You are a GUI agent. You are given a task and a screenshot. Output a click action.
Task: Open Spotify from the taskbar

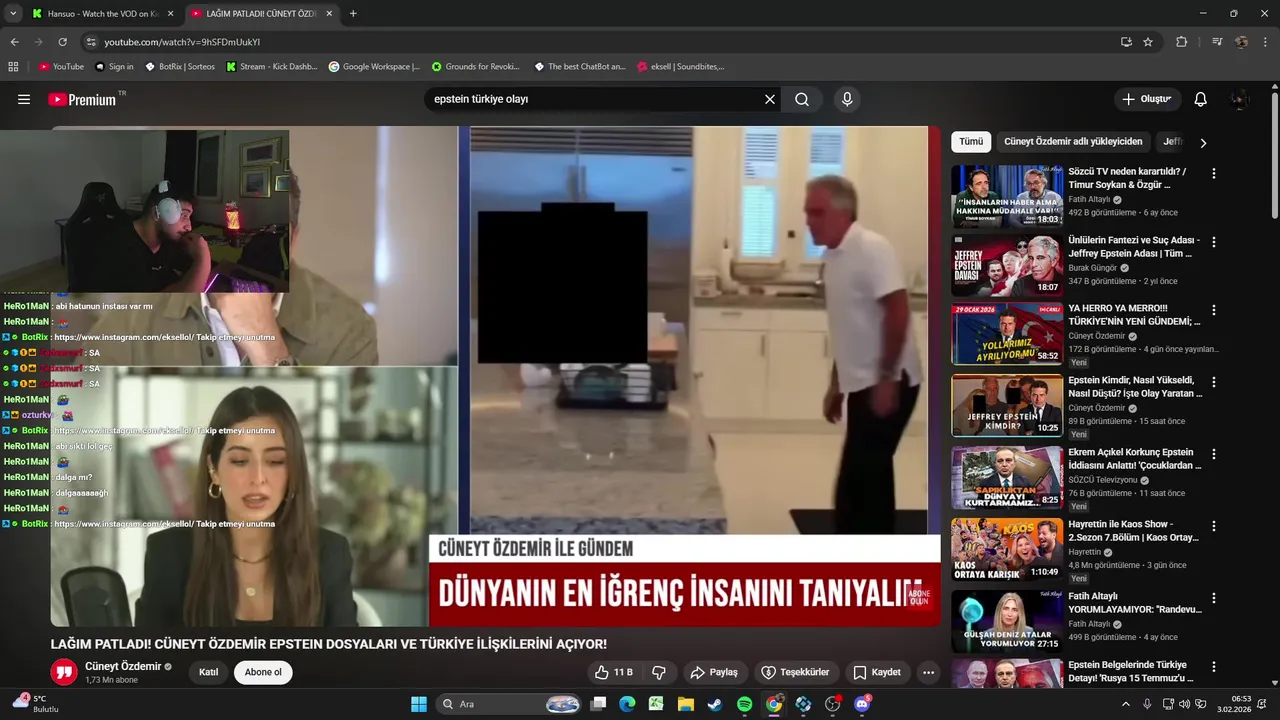(744, 704)
